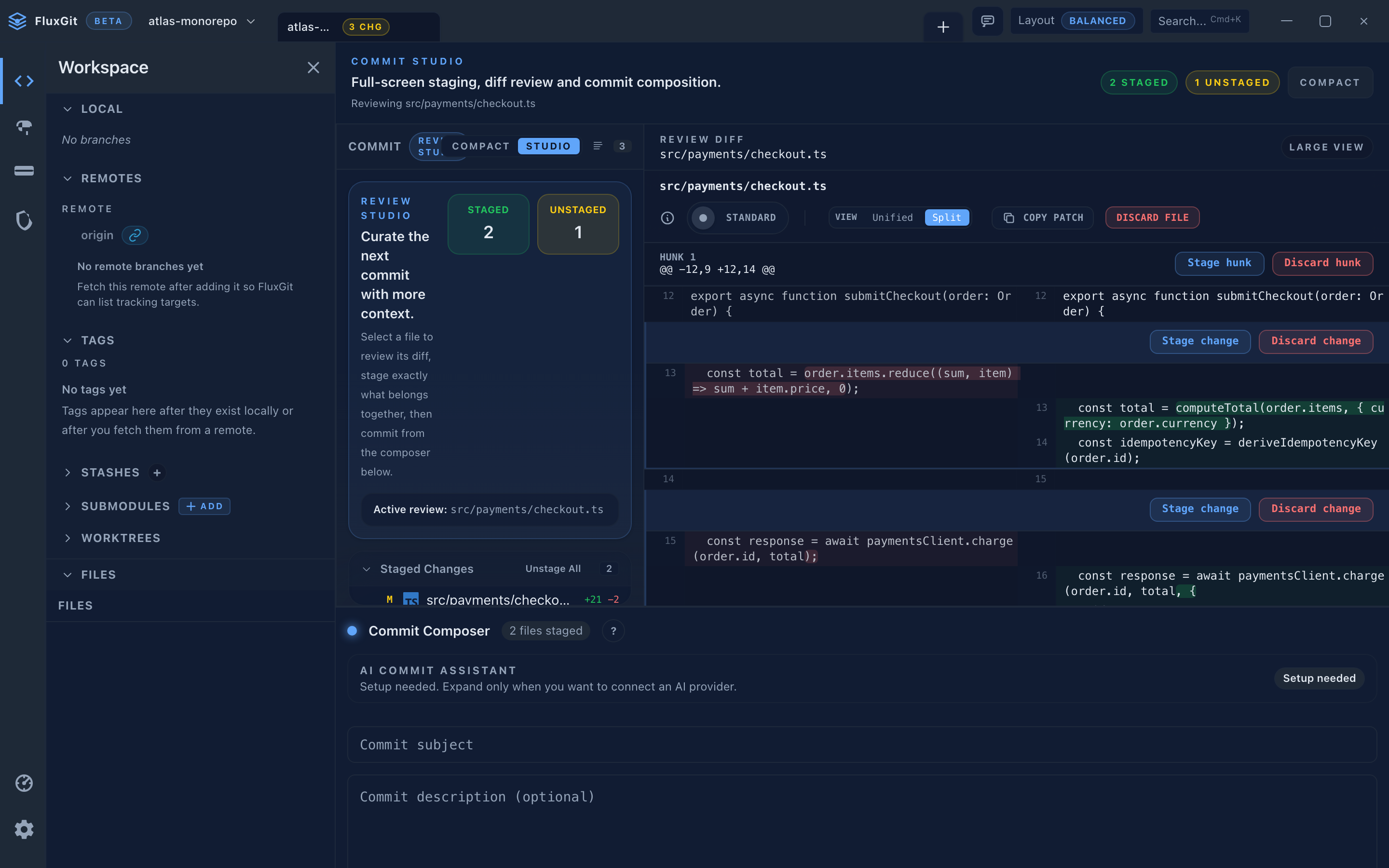The width and height of the screenshot is (1389, 868).
Task: Click Stage hunk button
Action: tap(1219, 263)
